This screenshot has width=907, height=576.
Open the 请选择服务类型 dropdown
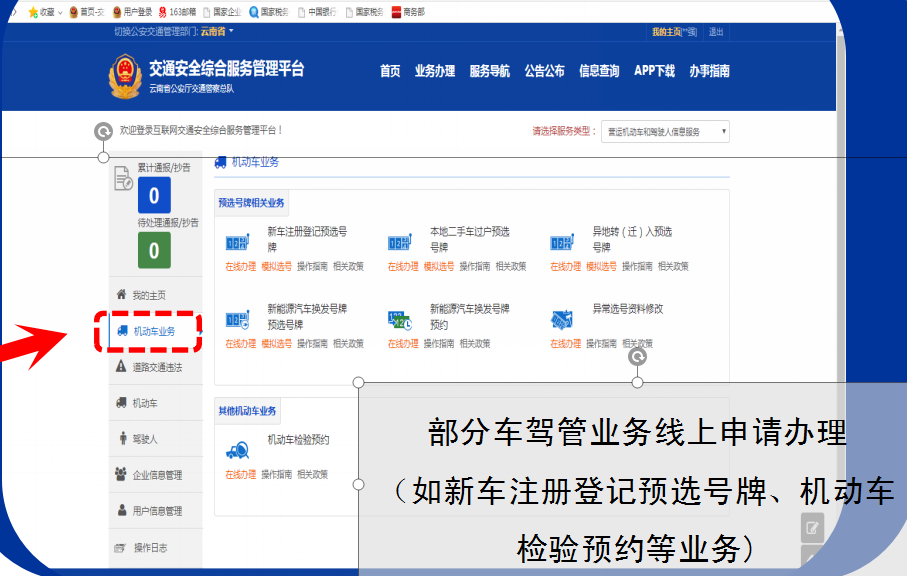665,132
